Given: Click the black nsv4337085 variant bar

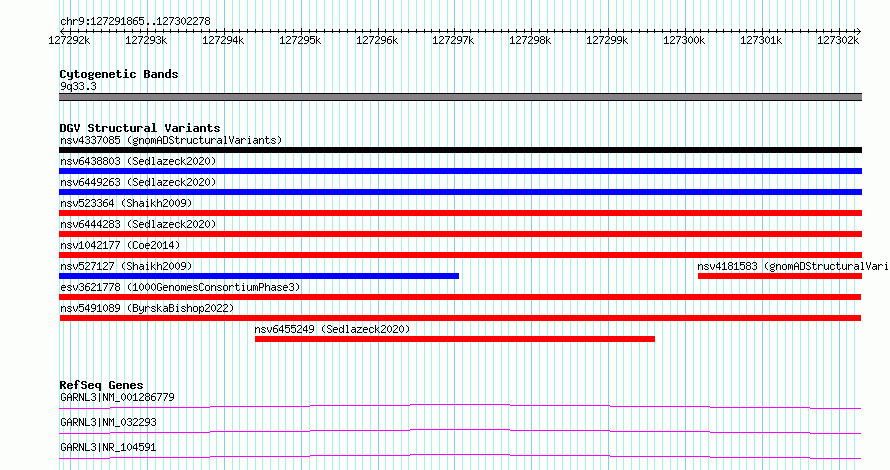Looking at the screenshot, I should pos(460,150).
